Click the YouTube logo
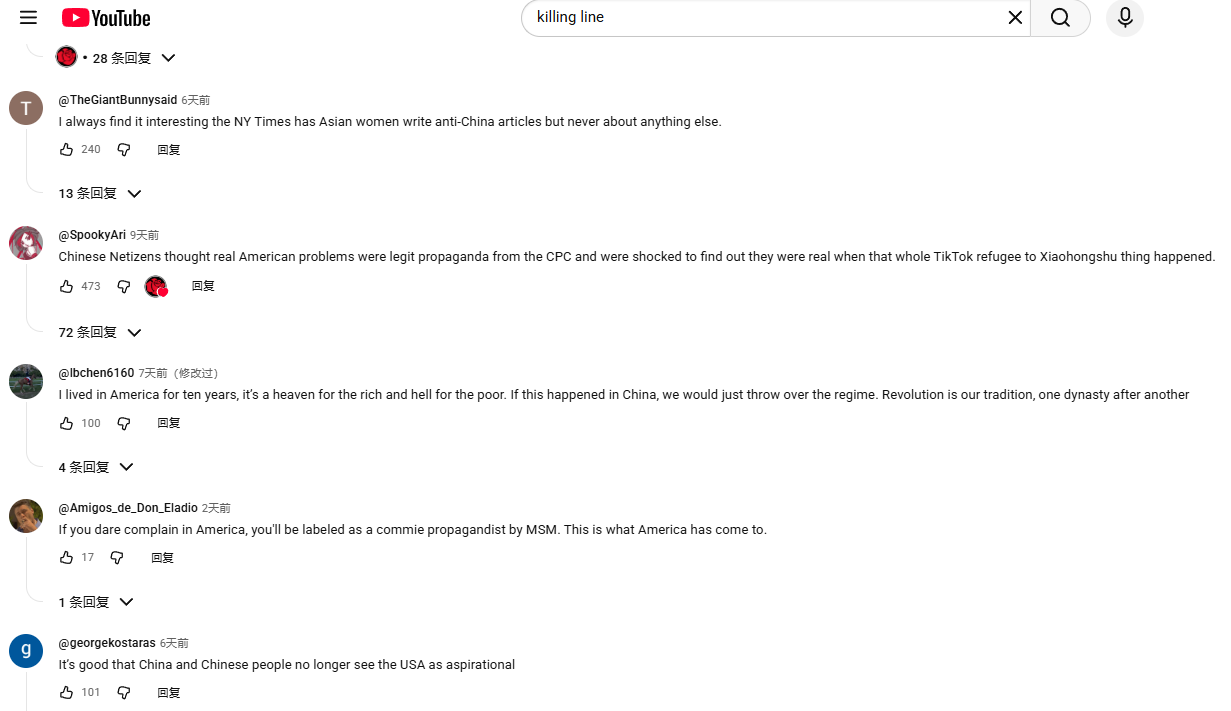 (106, 18)
